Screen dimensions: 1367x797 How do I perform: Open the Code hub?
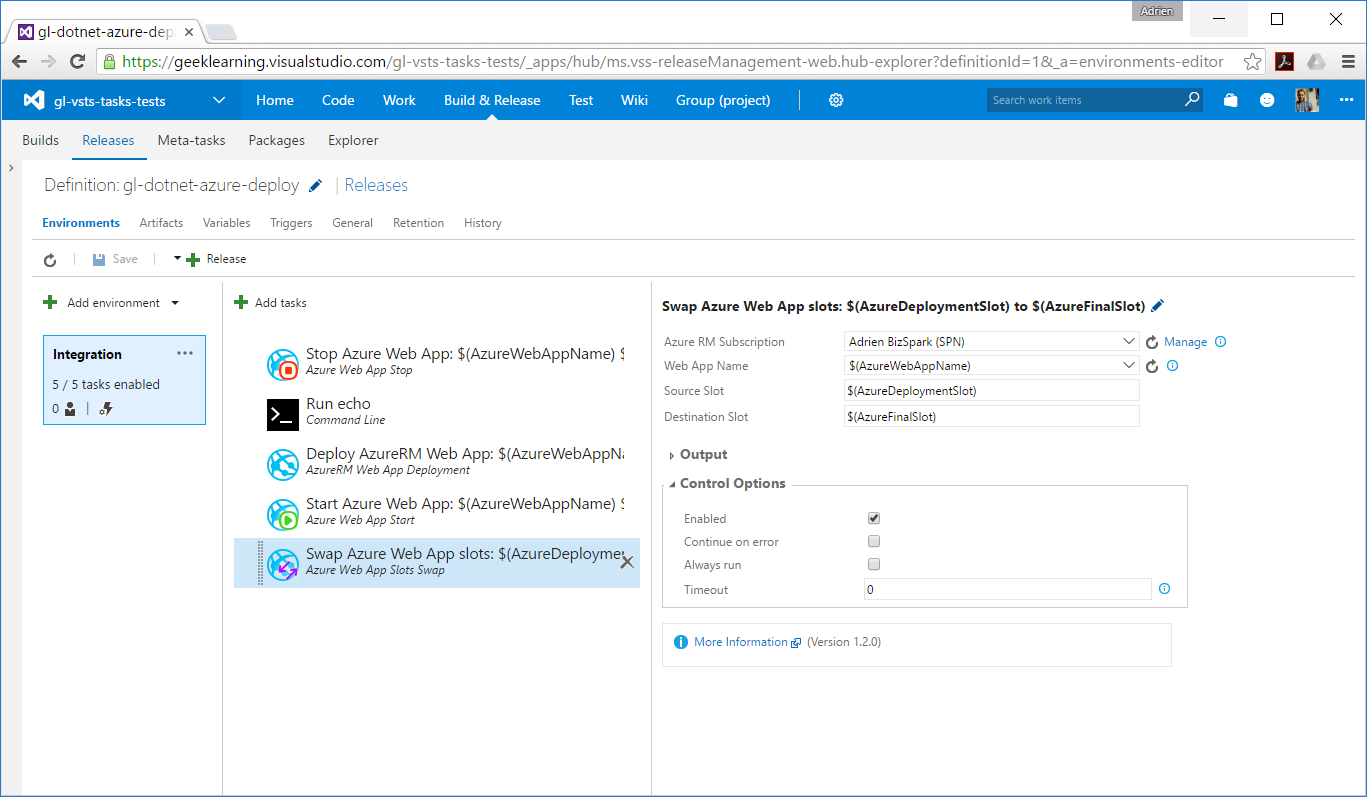(338, 100)
